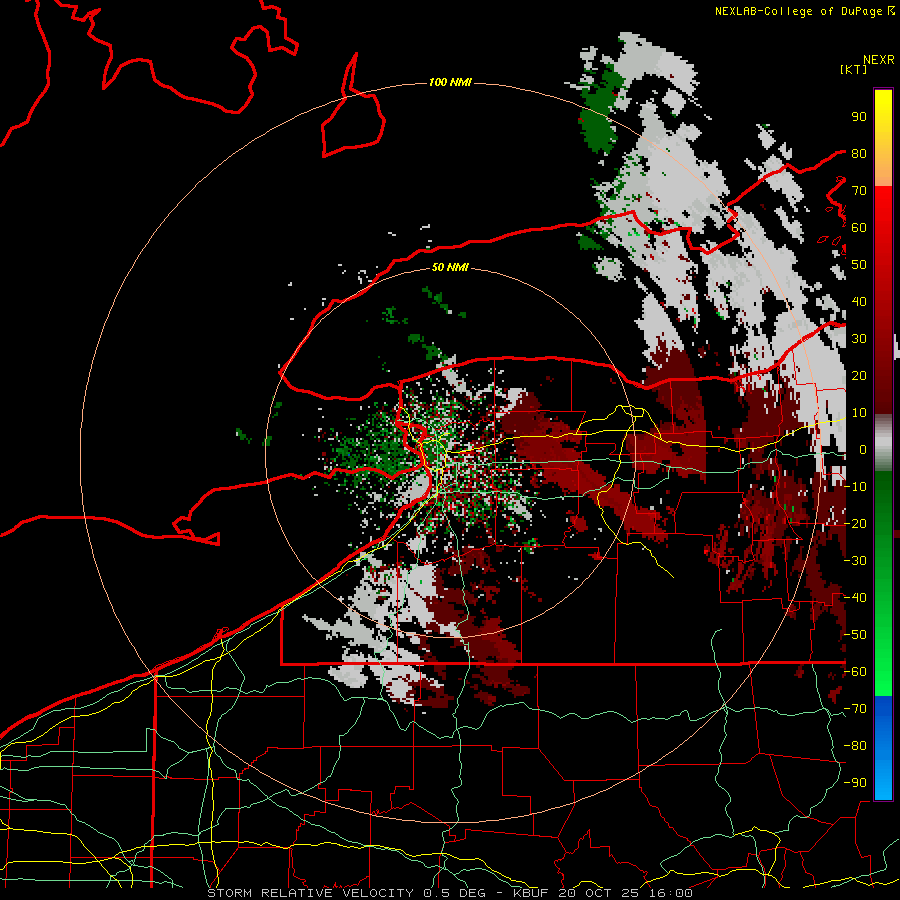The width and height of the screenshot is (900, 900).
Task: Click the -80 value on the velocity scale
Action: point(855,746)
